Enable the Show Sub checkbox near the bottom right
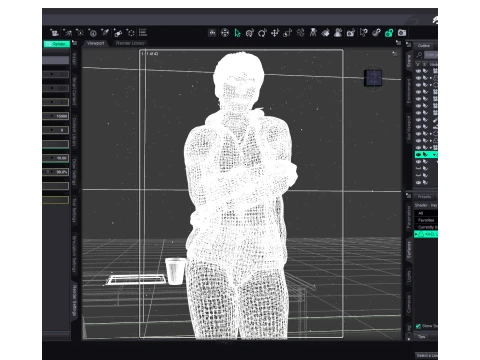 pyautogui.click(x=418, y=326)
